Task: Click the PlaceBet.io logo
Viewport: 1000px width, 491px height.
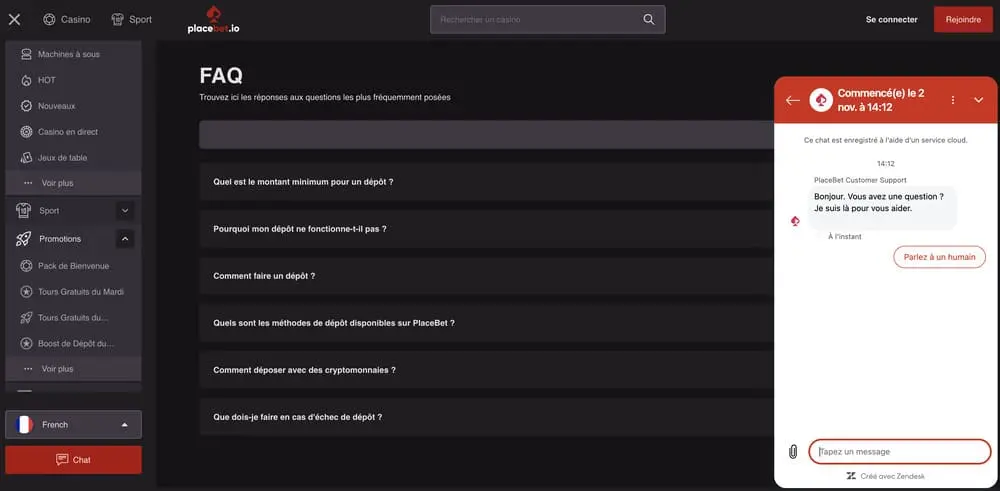Action: click(214, 19)
